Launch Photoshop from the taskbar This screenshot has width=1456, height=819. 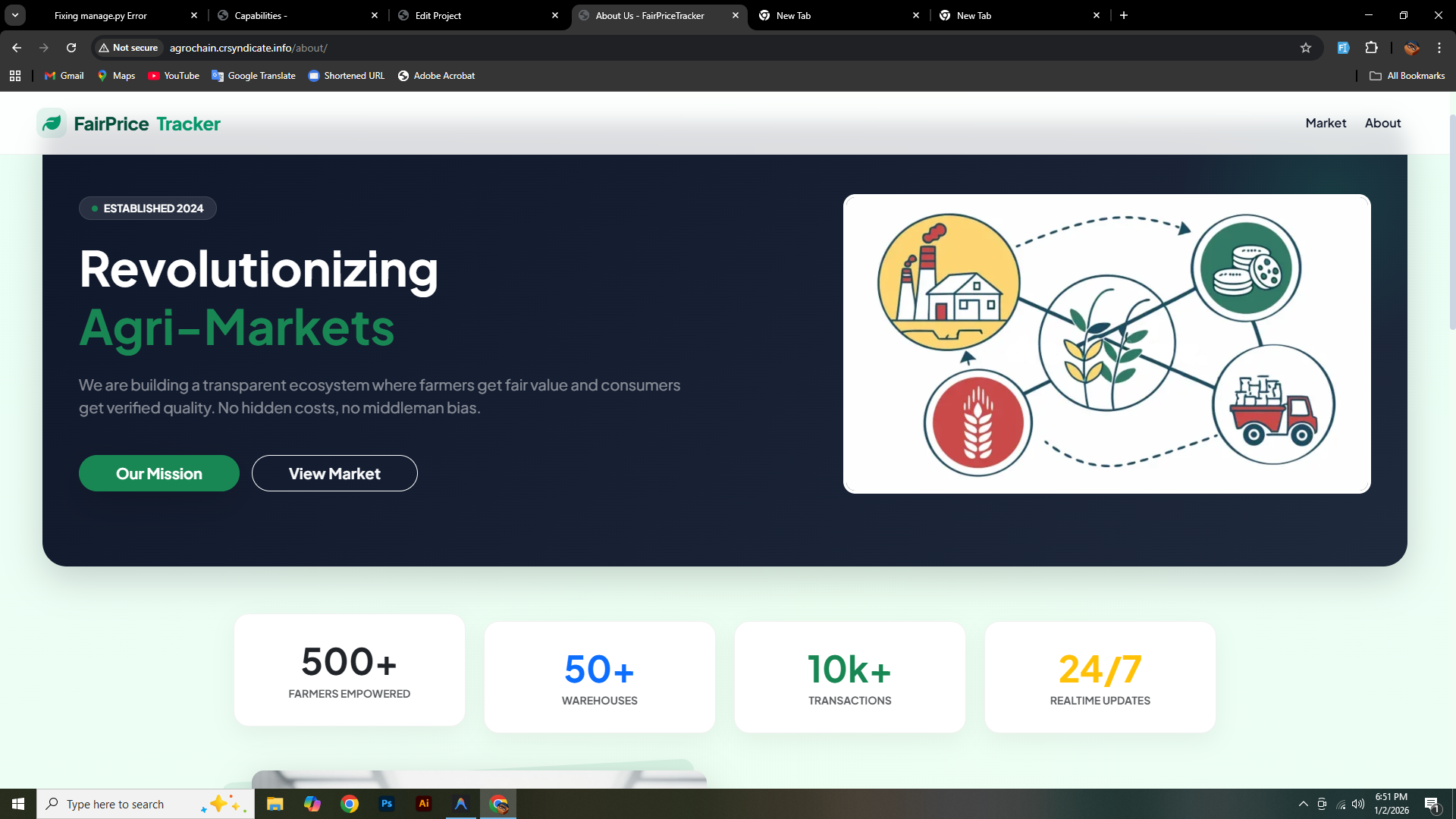point(387,804)
